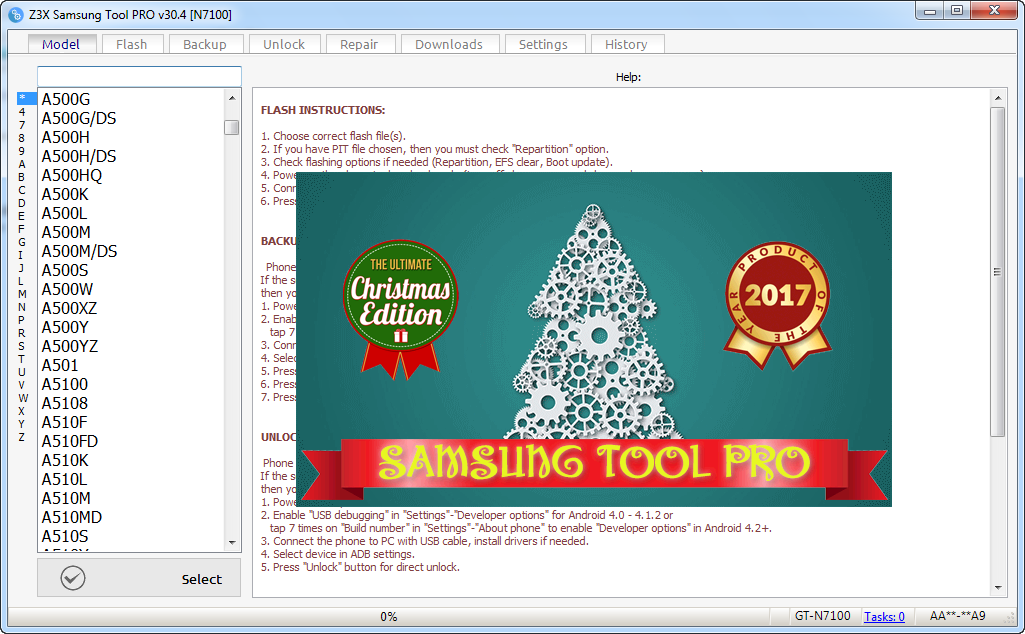This screenshot has width=1025, height=634.
Task: Select model A510F
Action: (x=64, y=422)
